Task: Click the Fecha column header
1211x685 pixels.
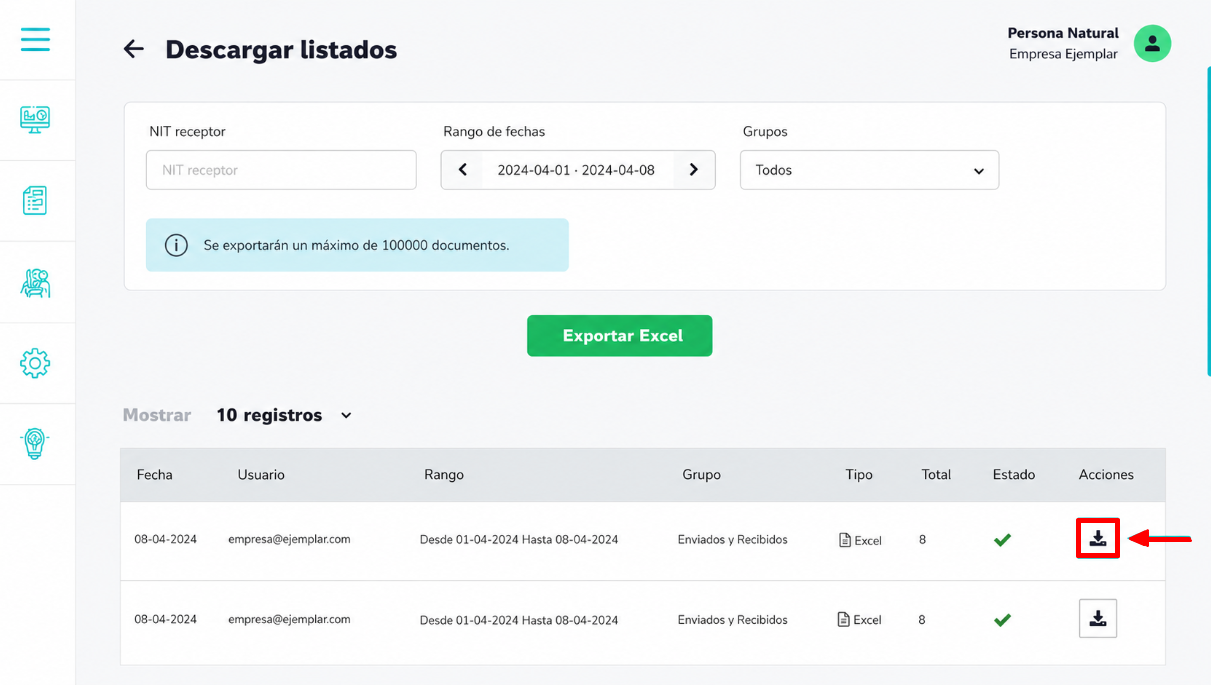Action: (155, 475)
